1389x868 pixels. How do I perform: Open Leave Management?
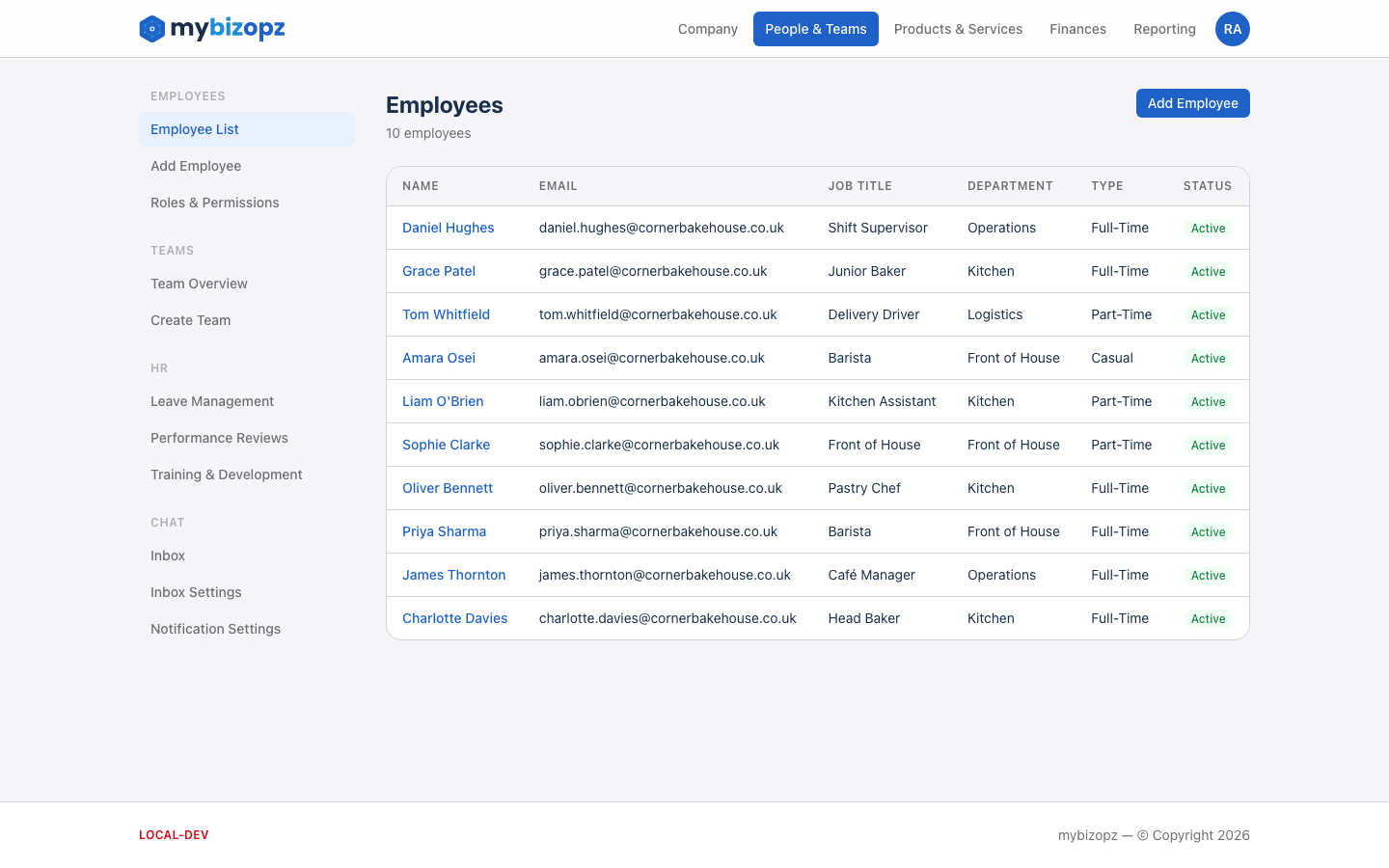212,401
